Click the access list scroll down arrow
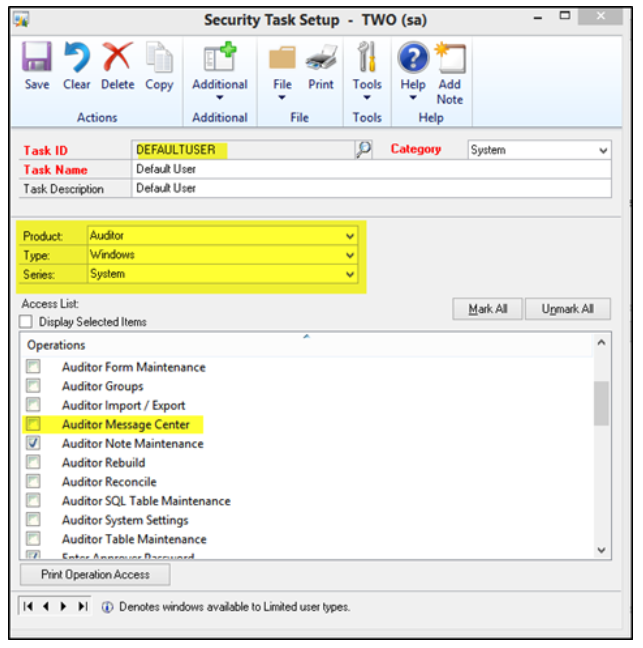 602,550
